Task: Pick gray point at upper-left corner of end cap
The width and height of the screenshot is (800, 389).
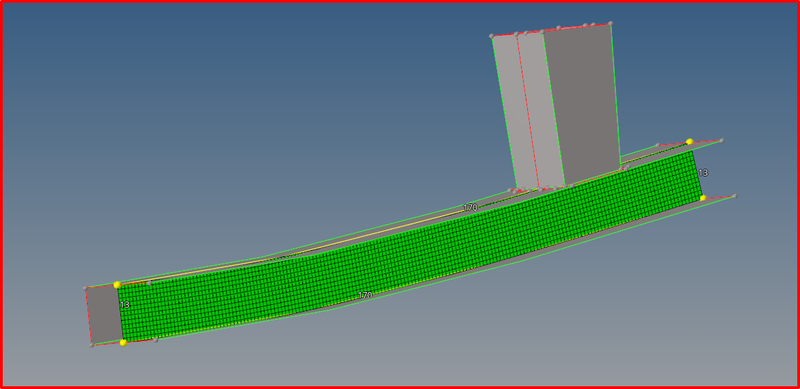Action: click(85, 288)
